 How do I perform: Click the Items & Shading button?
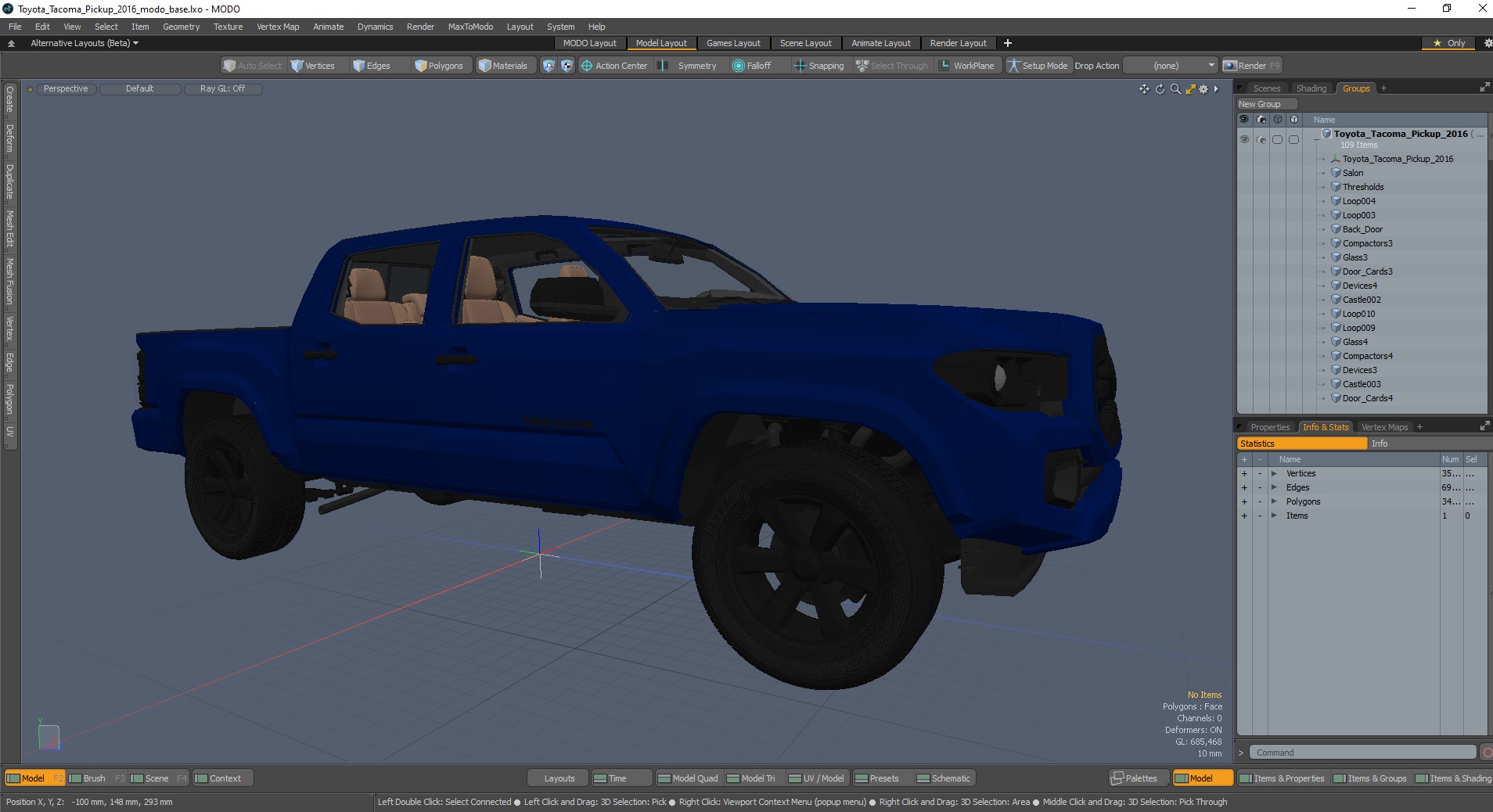point(1453,778)
